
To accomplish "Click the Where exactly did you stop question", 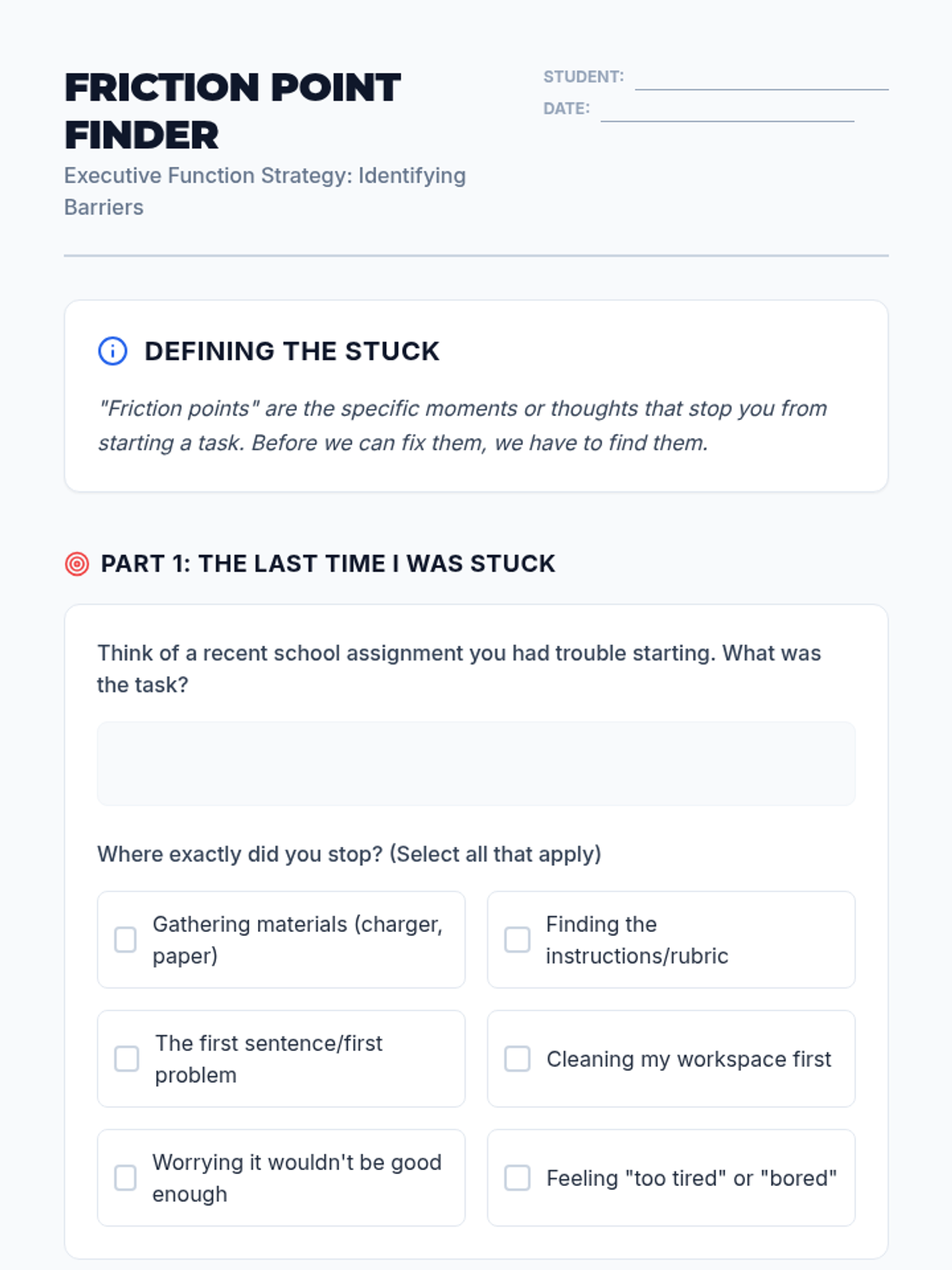I will (349, 854).
